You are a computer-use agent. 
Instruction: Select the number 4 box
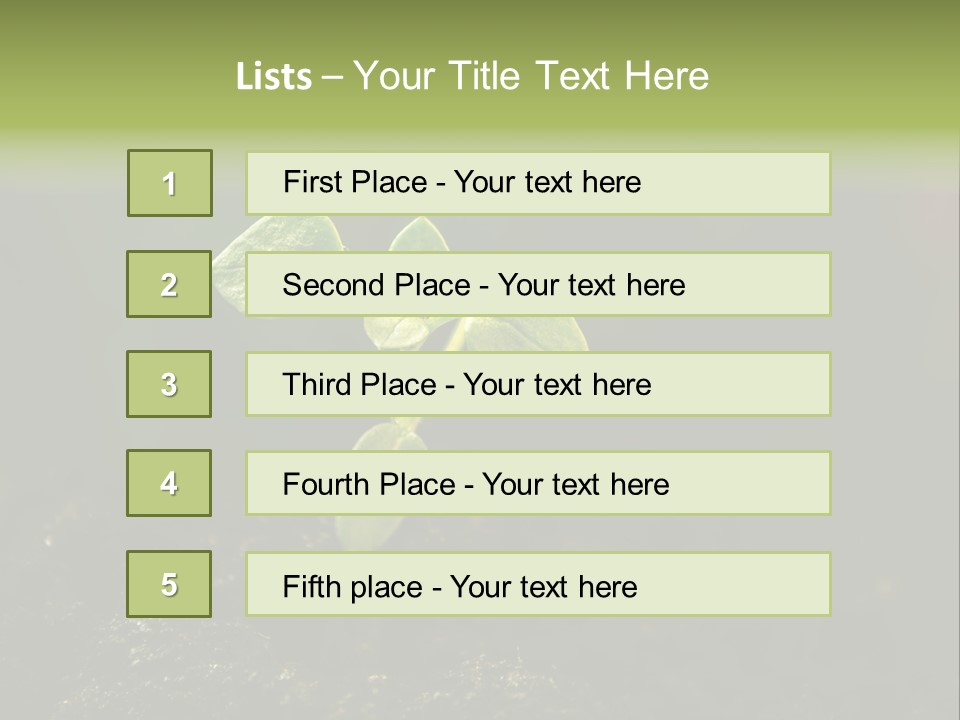click(169, 483)
